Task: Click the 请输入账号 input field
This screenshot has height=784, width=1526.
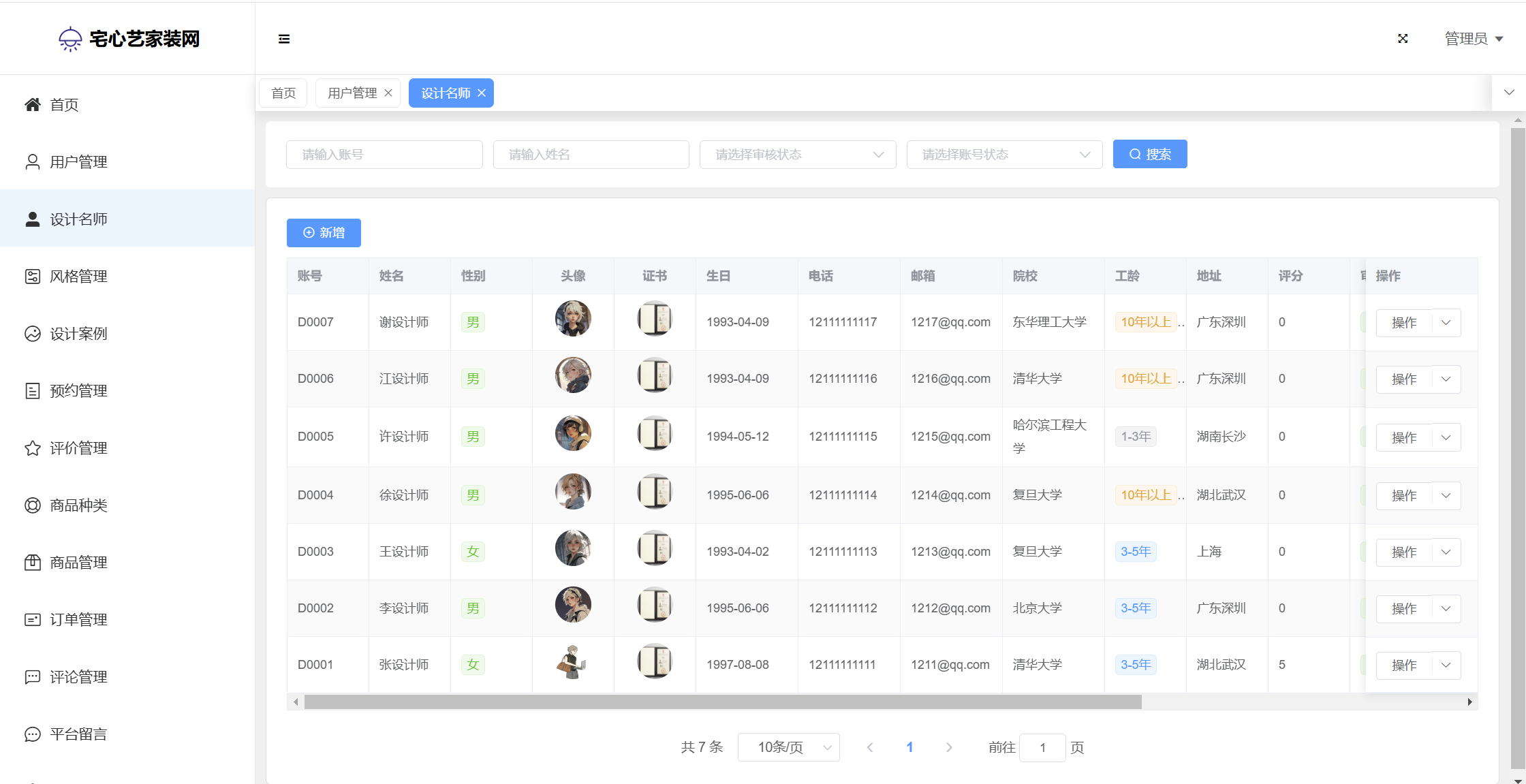Action: coord(384,155)
